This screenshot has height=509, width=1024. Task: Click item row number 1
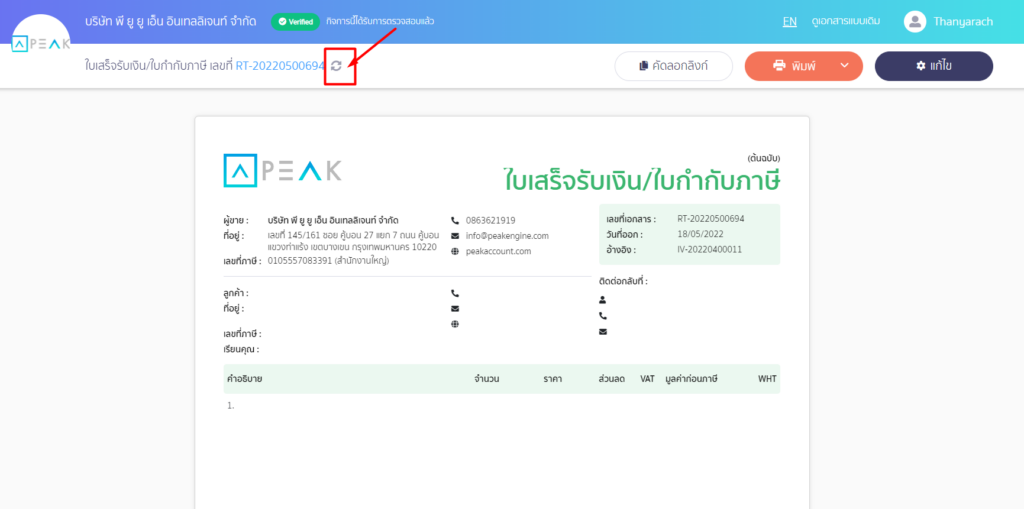(230, 406)
